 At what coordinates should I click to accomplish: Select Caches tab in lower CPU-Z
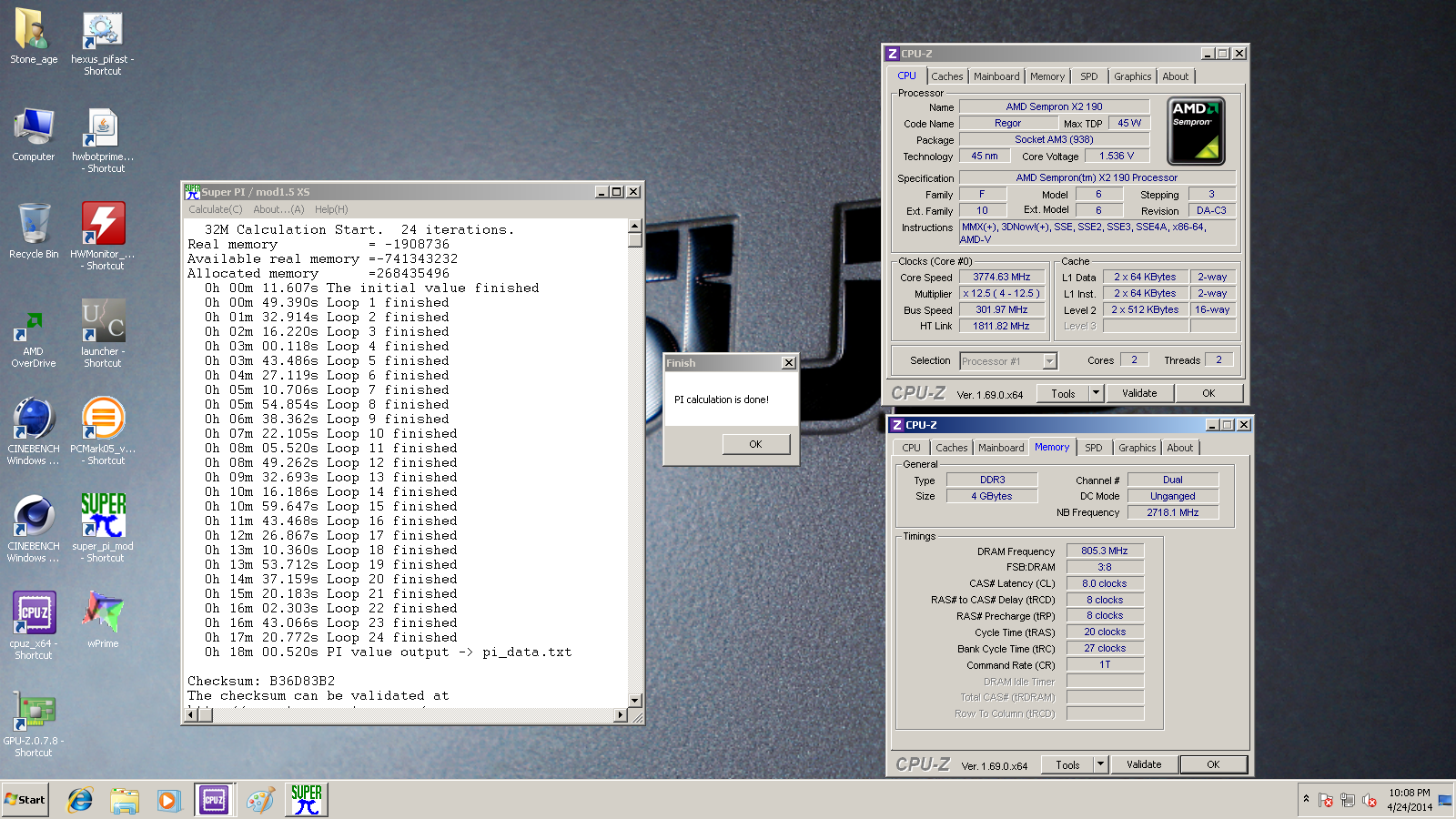(951, 448)
